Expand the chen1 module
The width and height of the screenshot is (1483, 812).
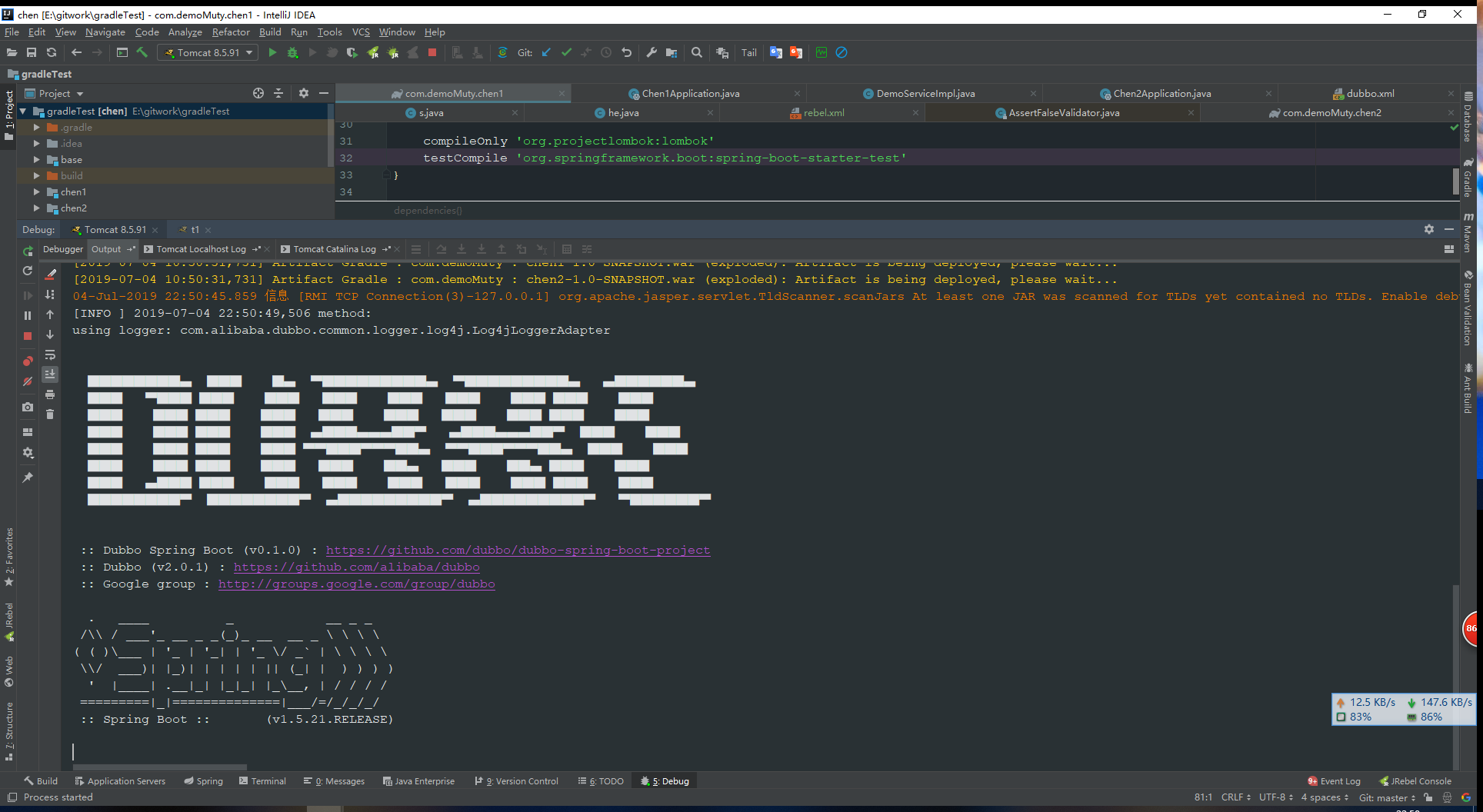coord(36,192)
